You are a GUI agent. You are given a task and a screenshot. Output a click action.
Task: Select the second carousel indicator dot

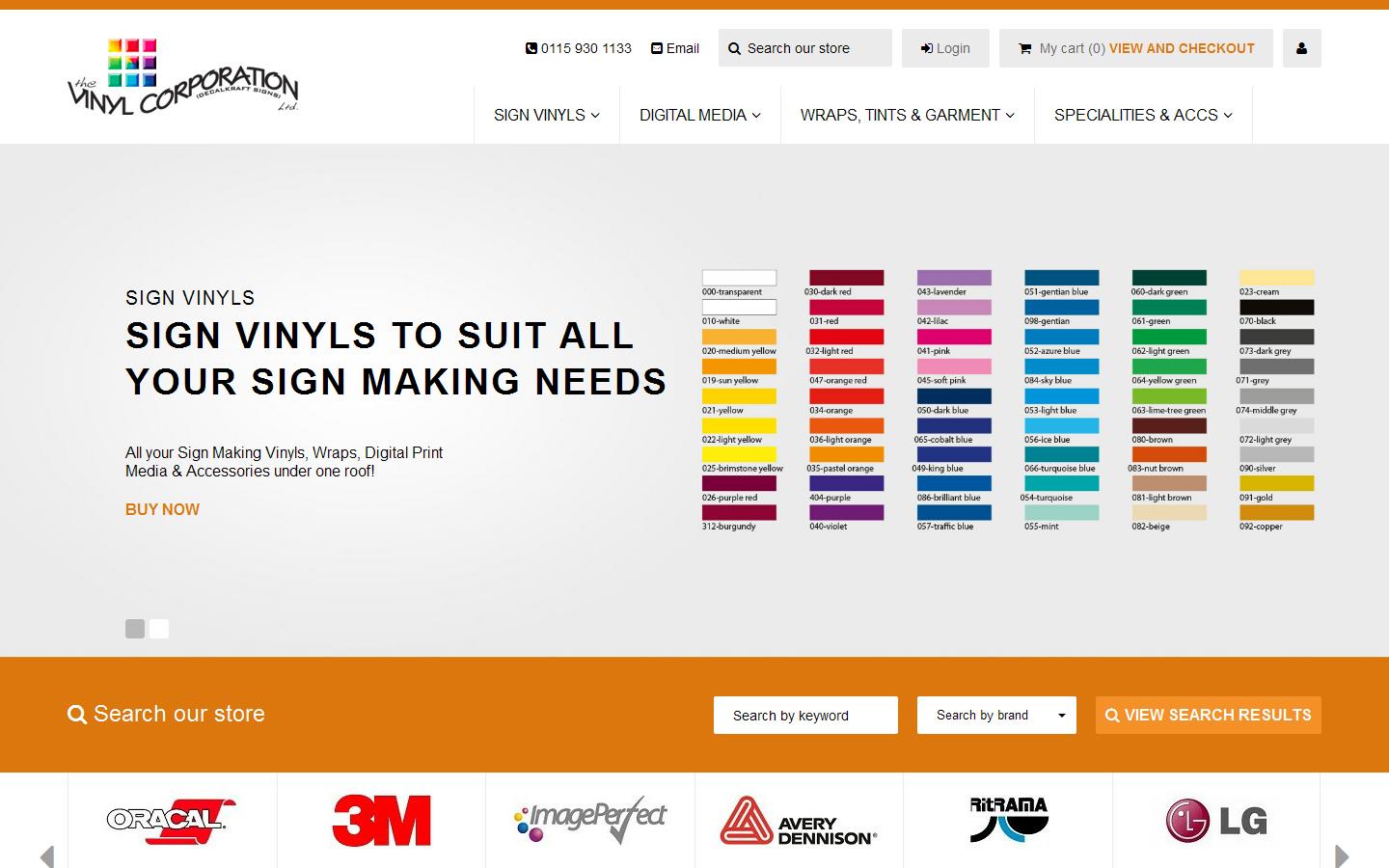(159, 629)
